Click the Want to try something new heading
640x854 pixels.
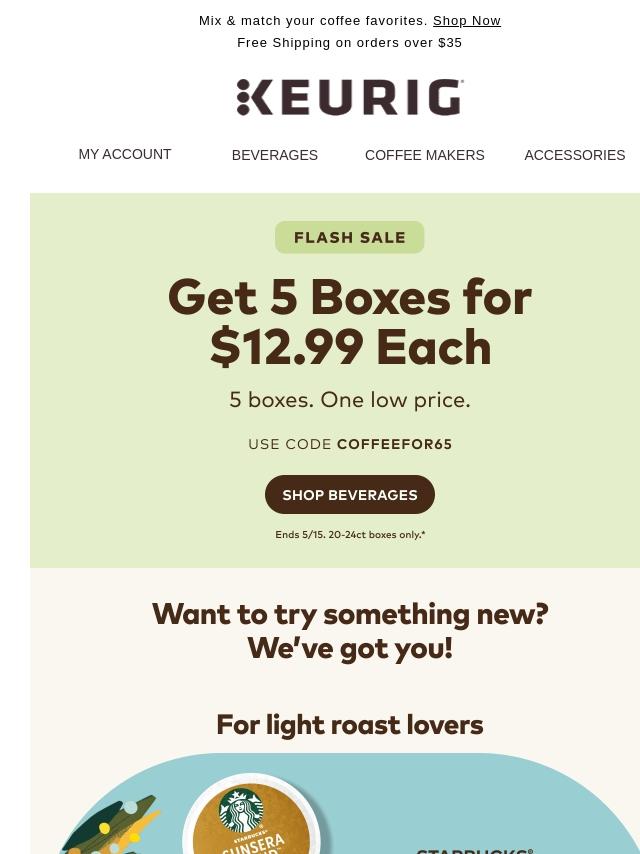click(350, 631)
